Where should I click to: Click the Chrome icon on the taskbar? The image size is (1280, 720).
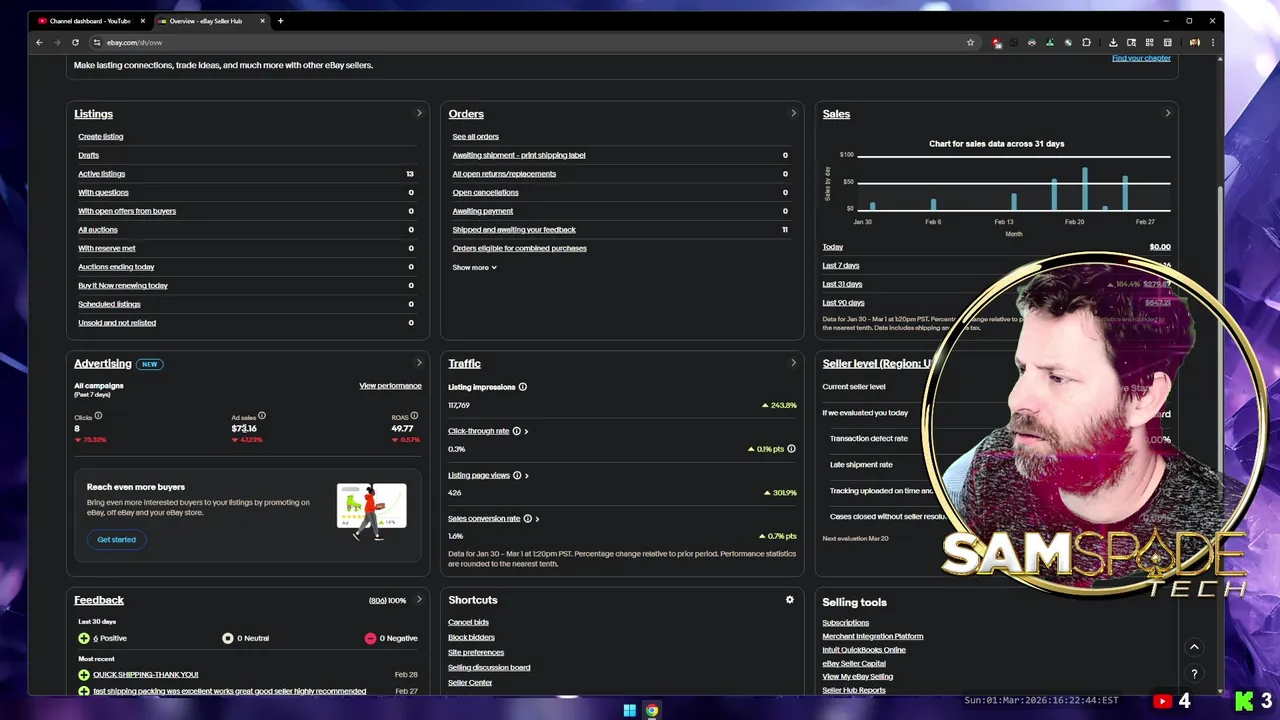click(652, 710)
